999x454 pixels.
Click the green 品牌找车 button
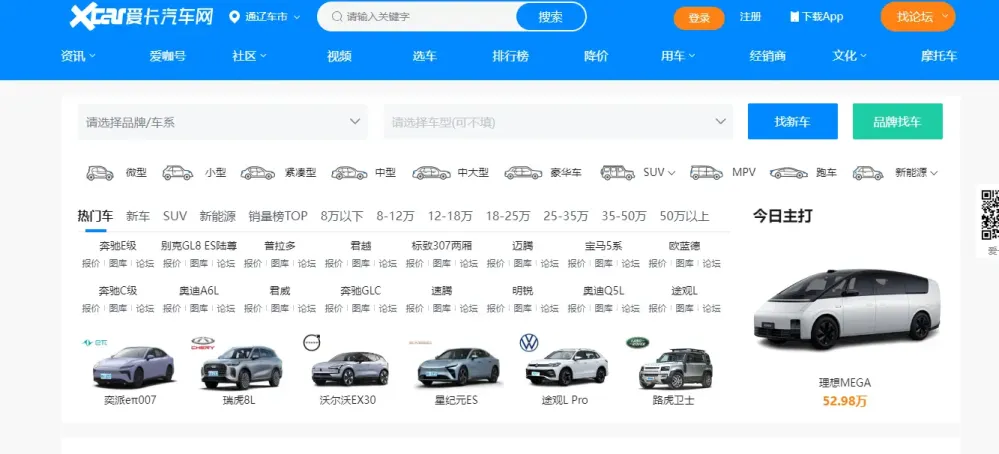[898, 121]
